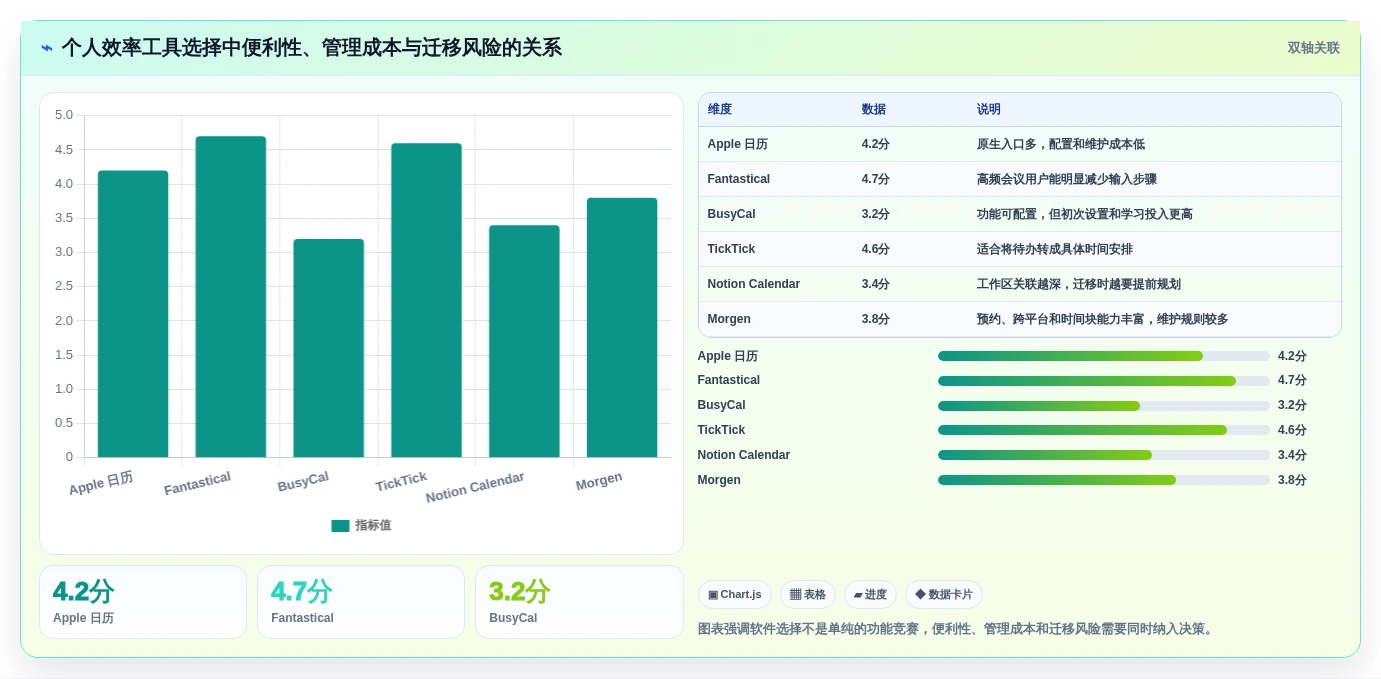Image resolution: width=1381 pixels, height=679 pixels.
Task: Select the Morgen table row name
Action: [x=729, y=319]
